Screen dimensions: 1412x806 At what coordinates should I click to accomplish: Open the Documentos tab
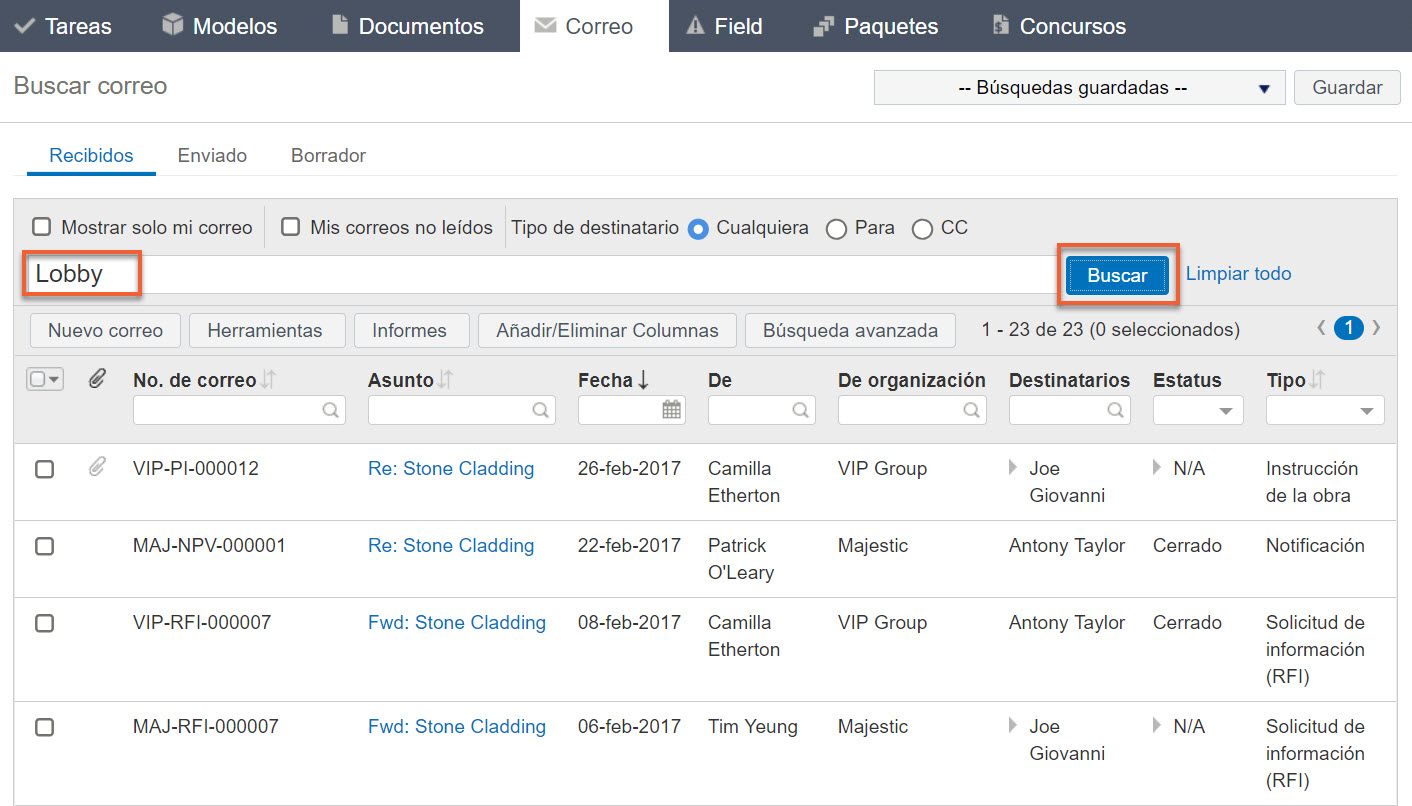(x=406, y=26)
